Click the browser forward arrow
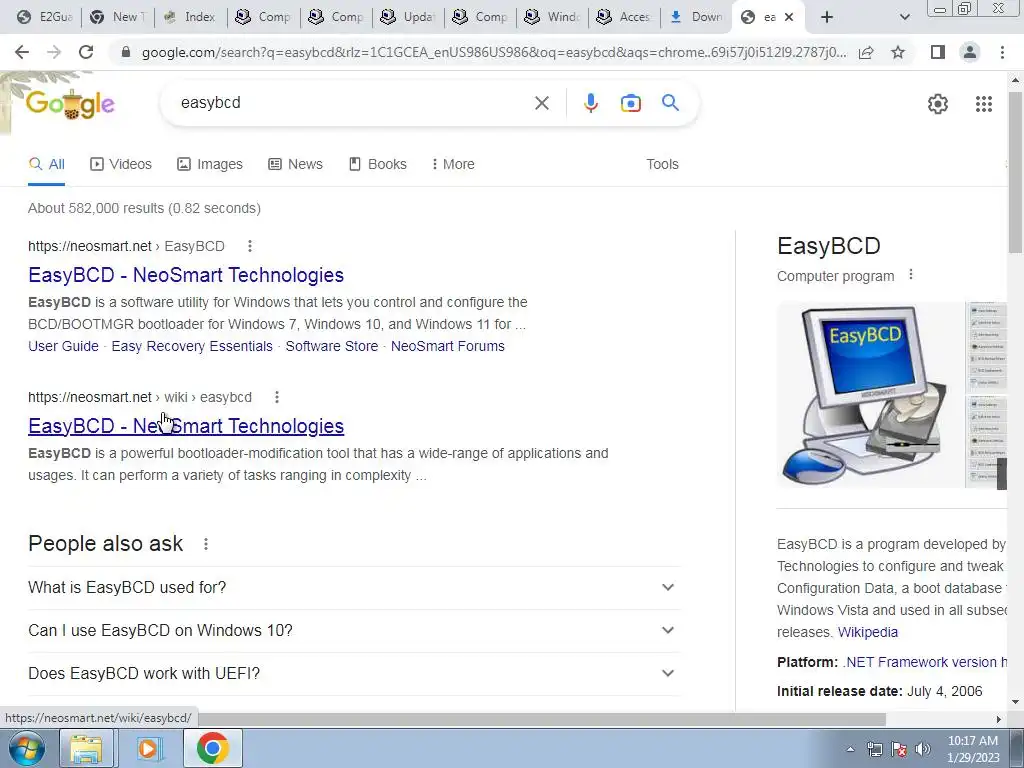The height and width of the screenshot is (768, 1024). [54, 52]
